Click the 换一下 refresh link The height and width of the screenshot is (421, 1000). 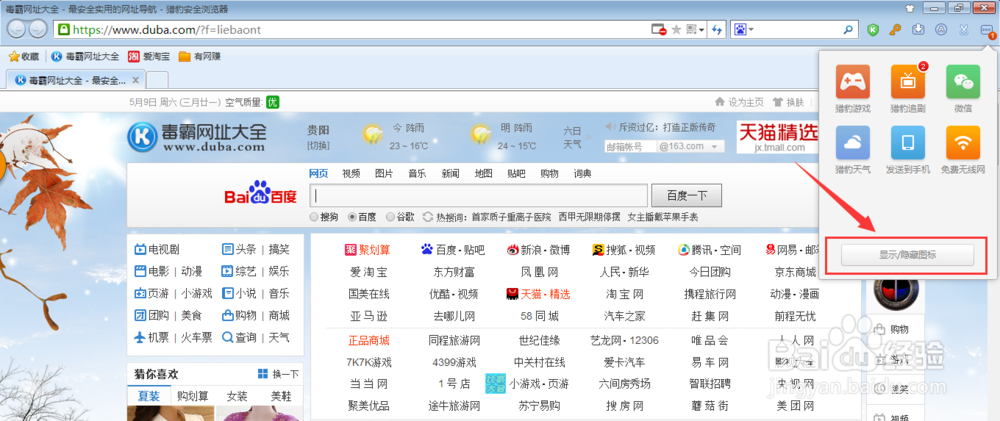(279, 374)
